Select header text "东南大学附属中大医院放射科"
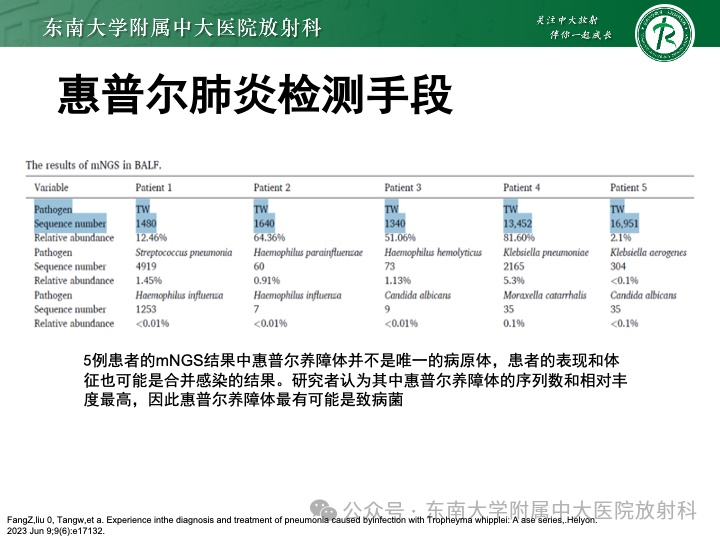Screen dimensions: 720x540 pyautogui.click(x=182, y=28)
